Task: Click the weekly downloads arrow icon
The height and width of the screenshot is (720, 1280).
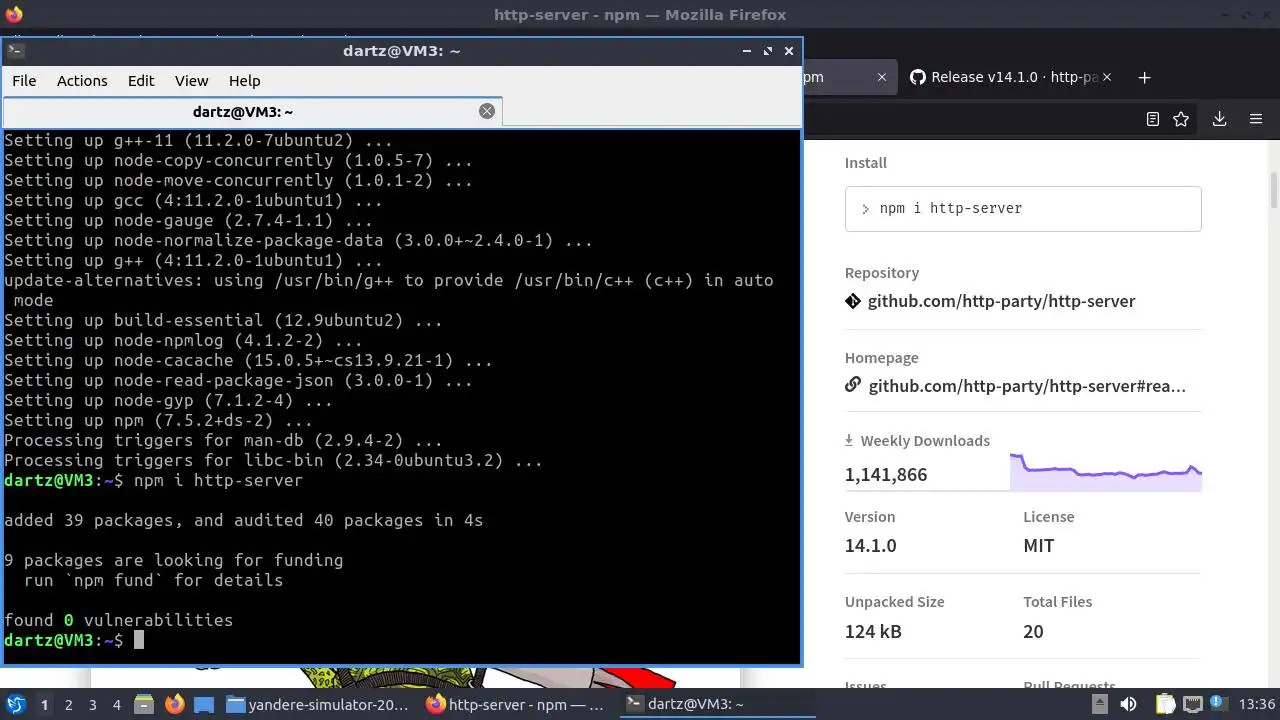Action: pyautogui.click(x=849, y=440)
